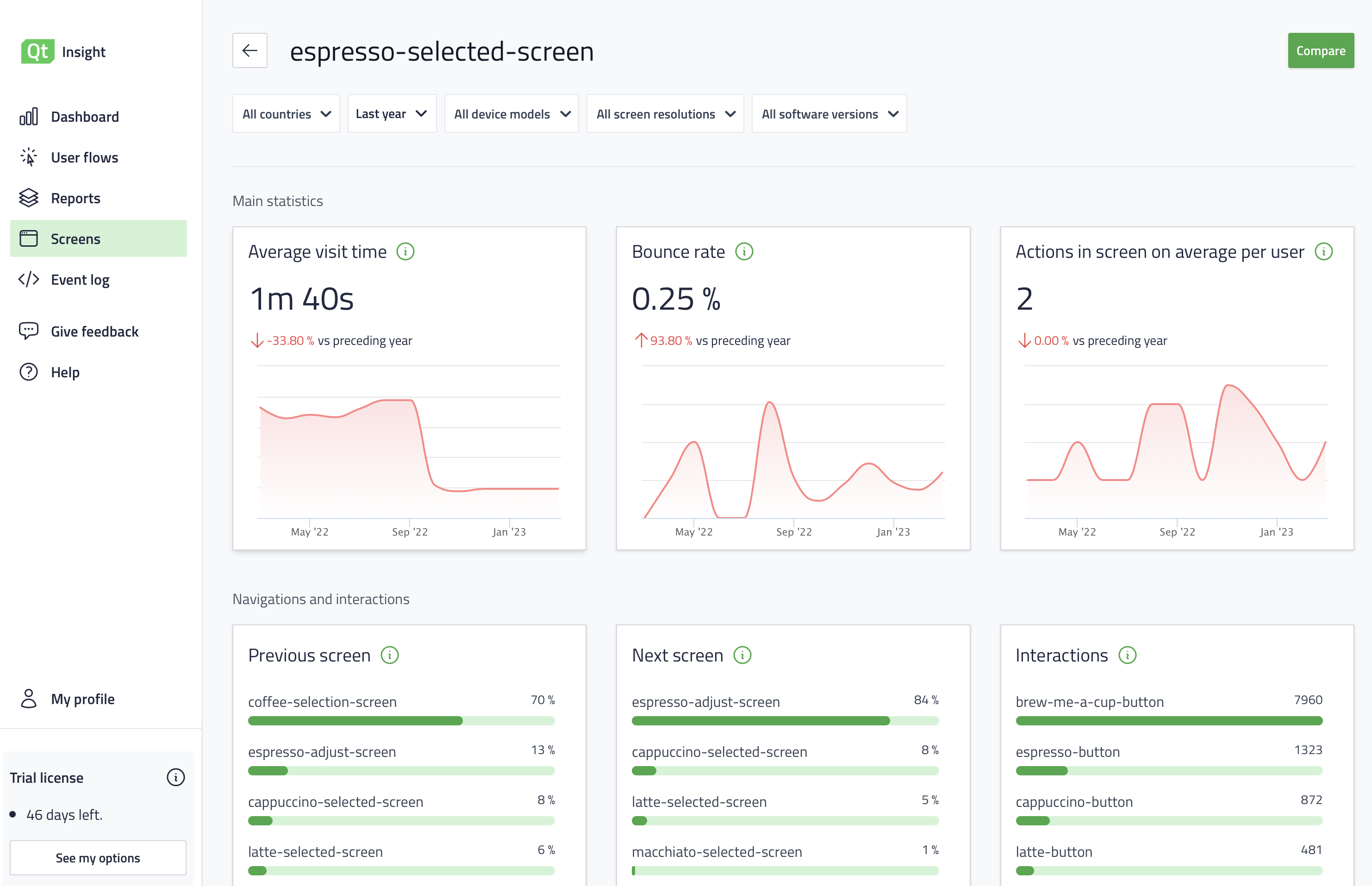Click the Trial license info icon
The width and height of the screenshot is (1372, 886).
(x=175, y=777)
